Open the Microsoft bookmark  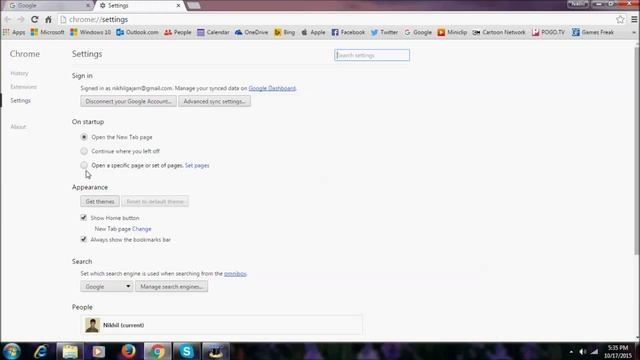[x=47, y=32]
